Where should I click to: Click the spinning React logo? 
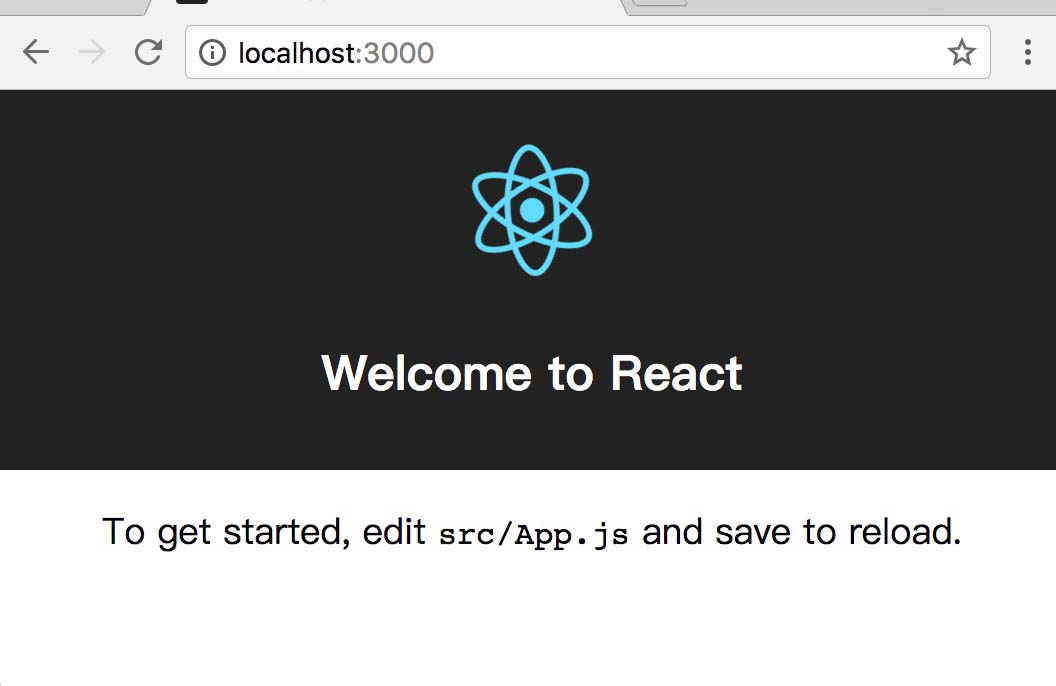point(532,210)
